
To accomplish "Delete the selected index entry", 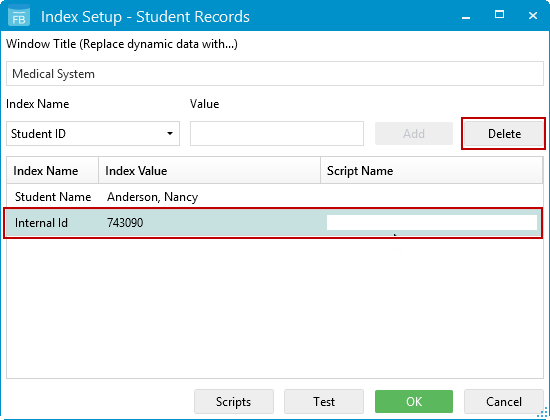I will 504,134.
